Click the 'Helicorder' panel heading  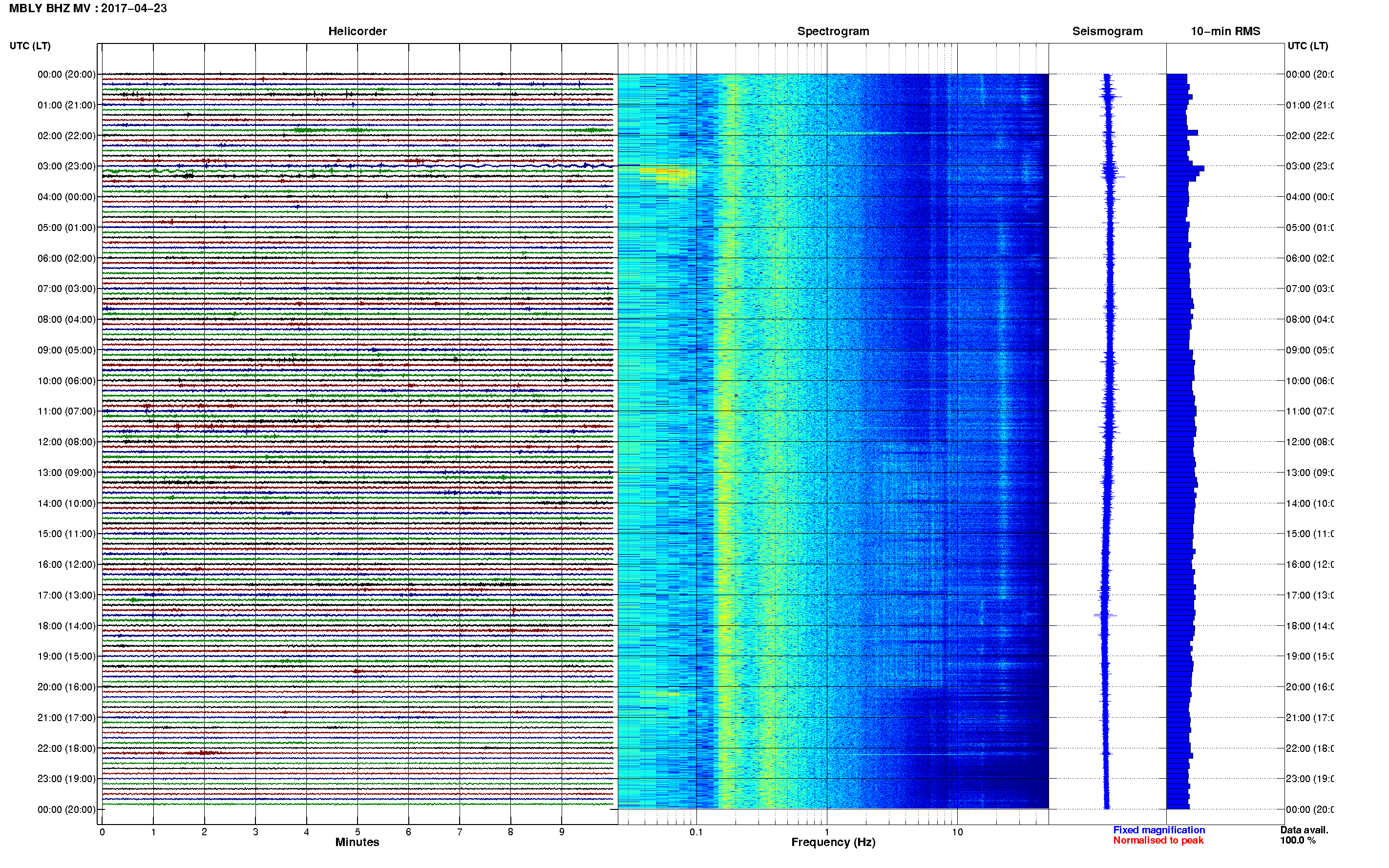(x=357, y=31)
